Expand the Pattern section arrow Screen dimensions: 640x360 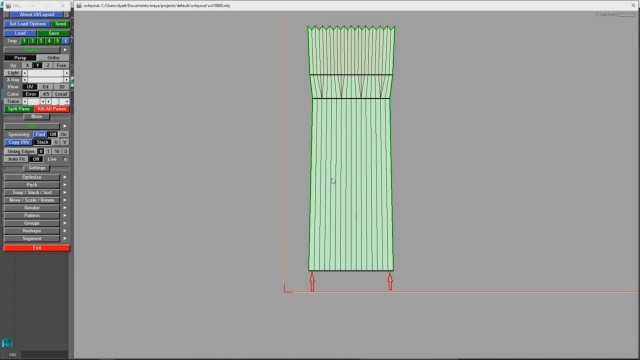point(65,216)
